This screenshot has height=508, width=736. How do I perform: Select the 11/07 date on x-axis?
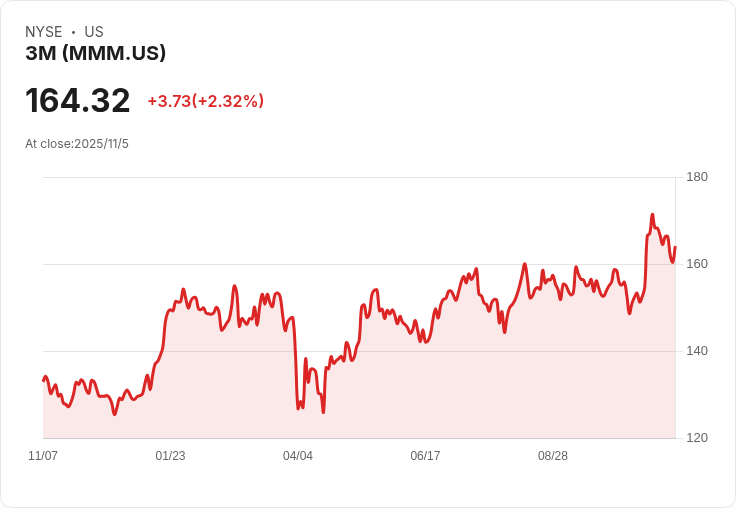click(43, 456)
